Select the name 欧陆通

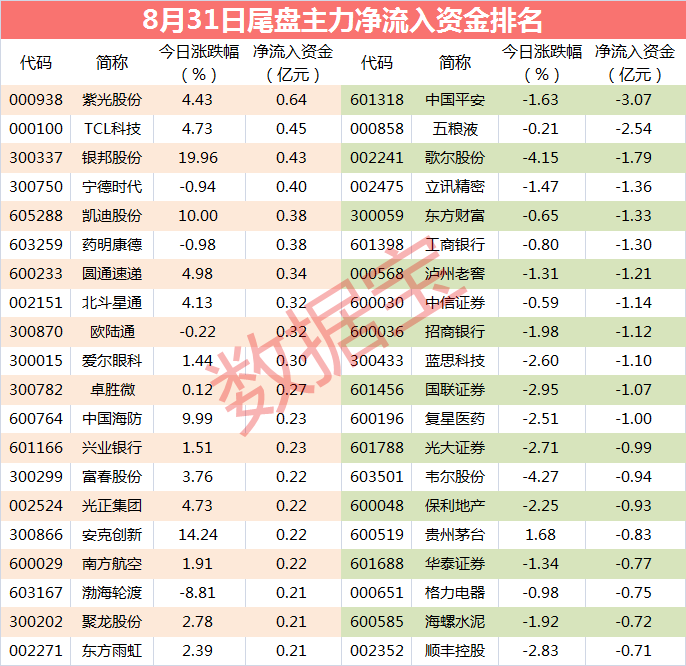pos(112,332)
